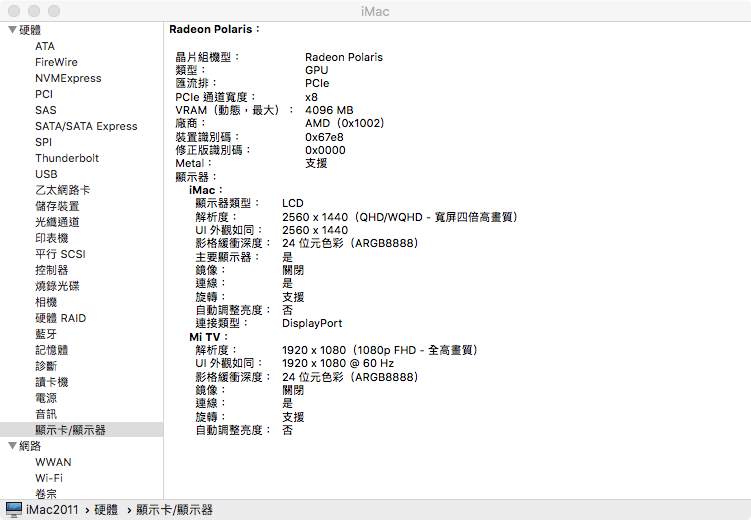Image resolution: width=751 pixels, height=520 pixels.
Task: Click device ID value 0x67e8
Action: (x=324, y=137)
